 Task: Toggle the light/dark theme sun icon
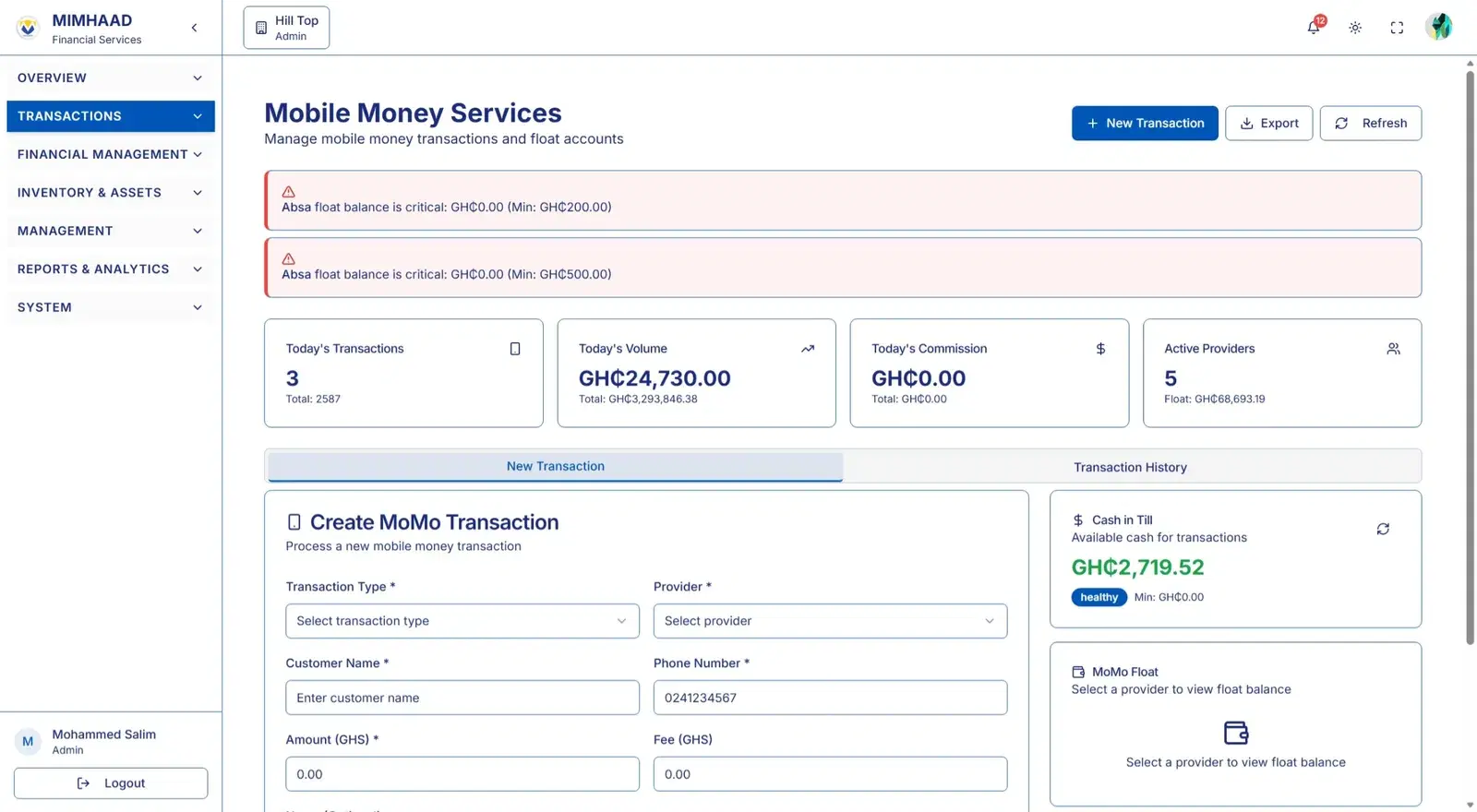point(1355,28)
